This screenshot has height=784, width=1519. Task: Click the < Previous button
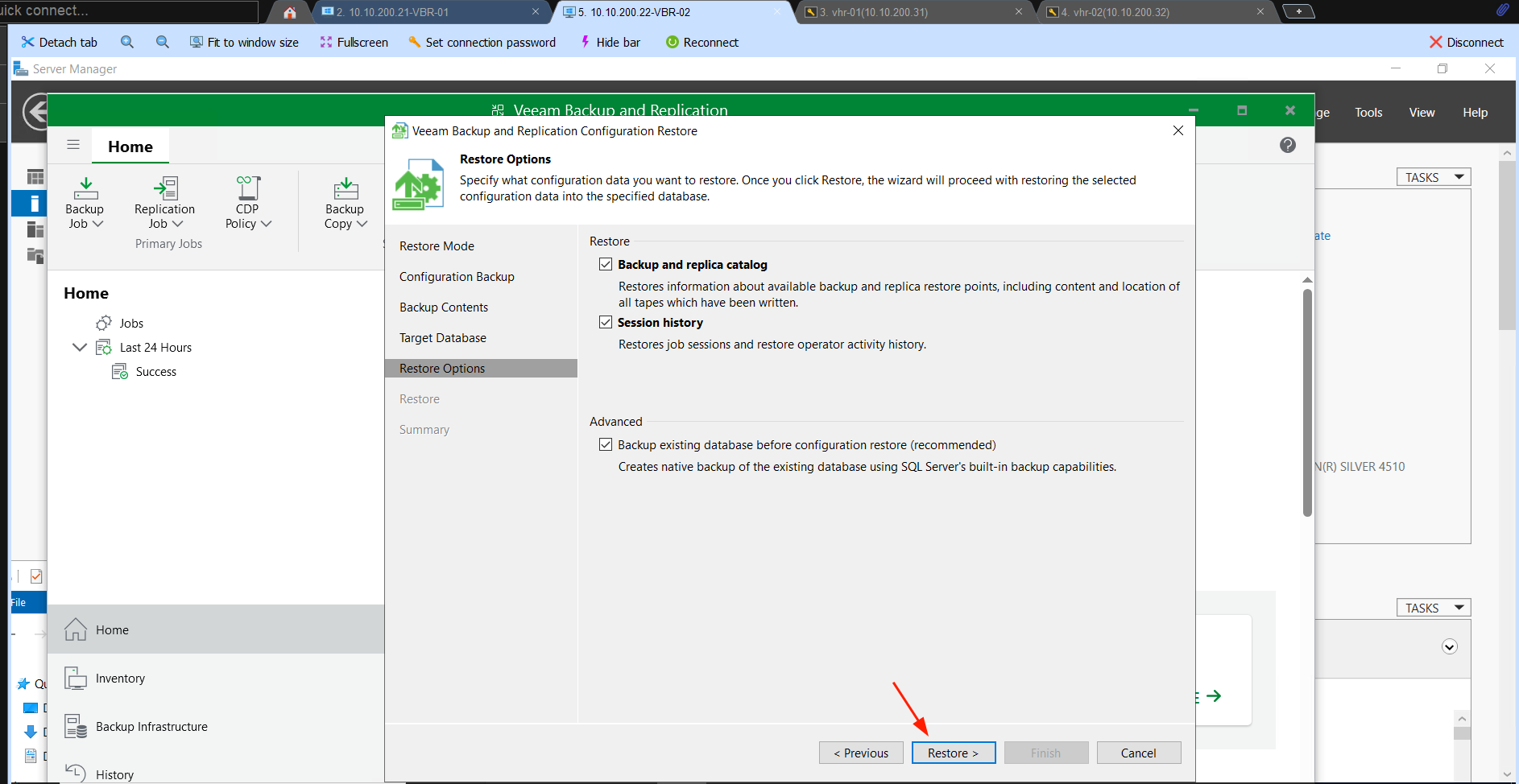tap(861, 753)
